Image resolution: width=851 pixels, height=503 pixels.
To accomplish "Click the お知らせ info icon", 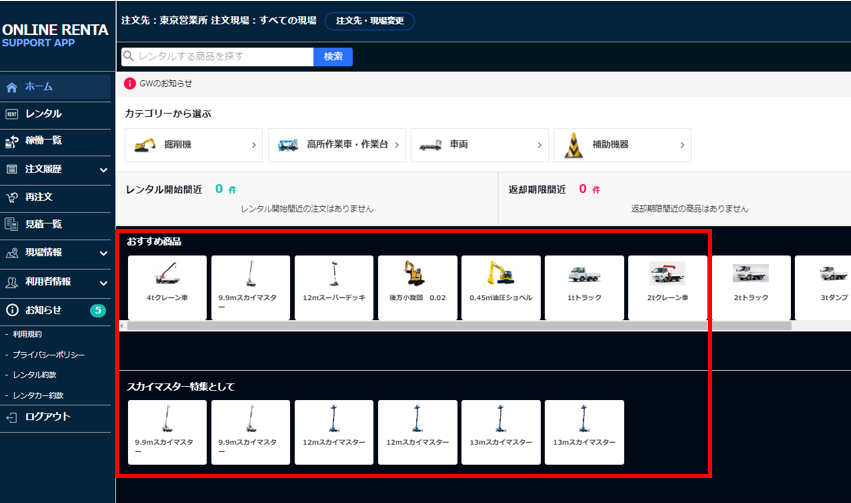I will click(12, 310).
